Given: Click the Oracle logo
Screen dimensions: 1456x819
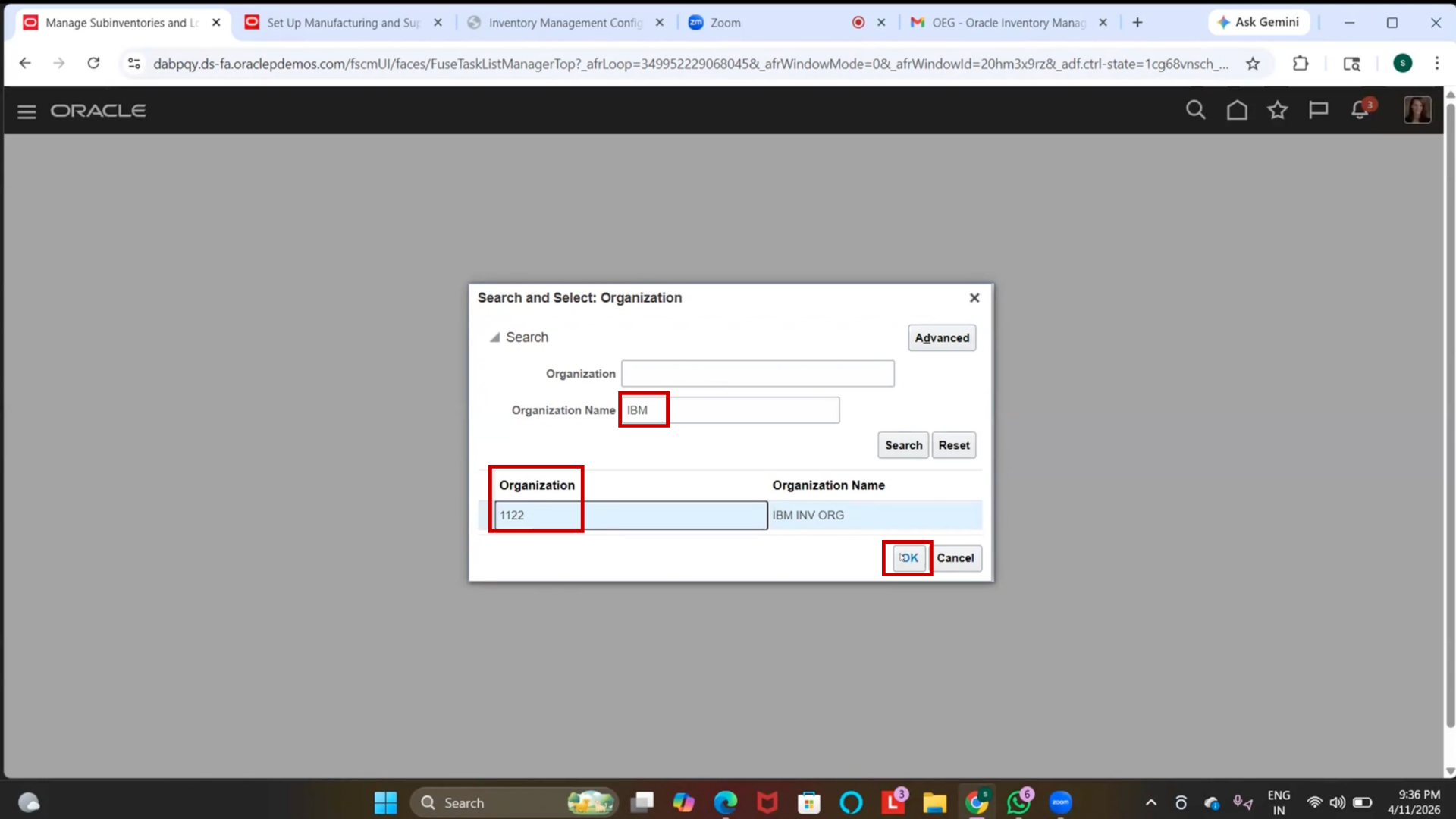Looking at the screenshot, I should coord(99,111).
